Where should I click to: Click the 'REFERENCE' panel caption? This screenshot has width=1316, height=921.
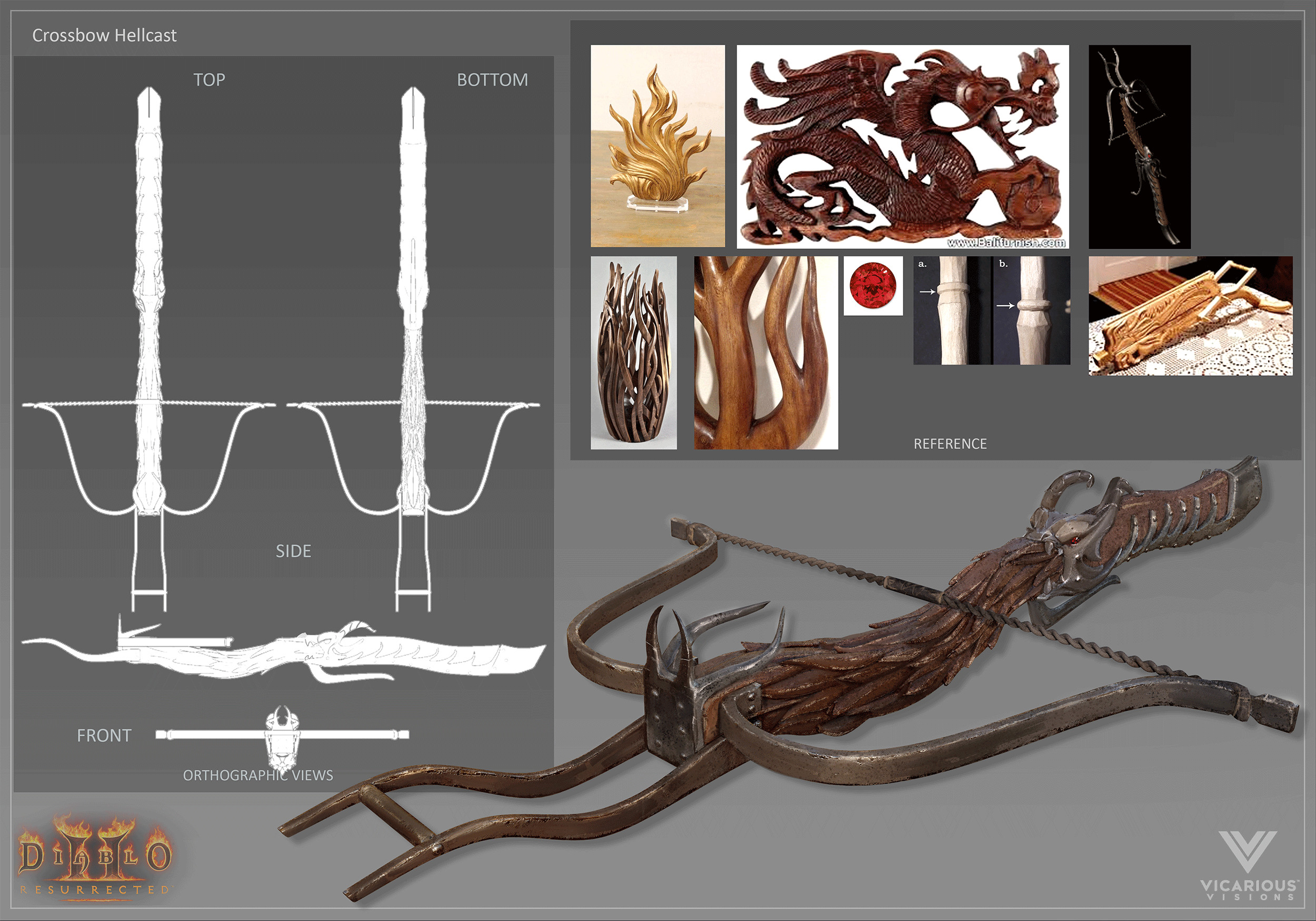tap(950, 444)
